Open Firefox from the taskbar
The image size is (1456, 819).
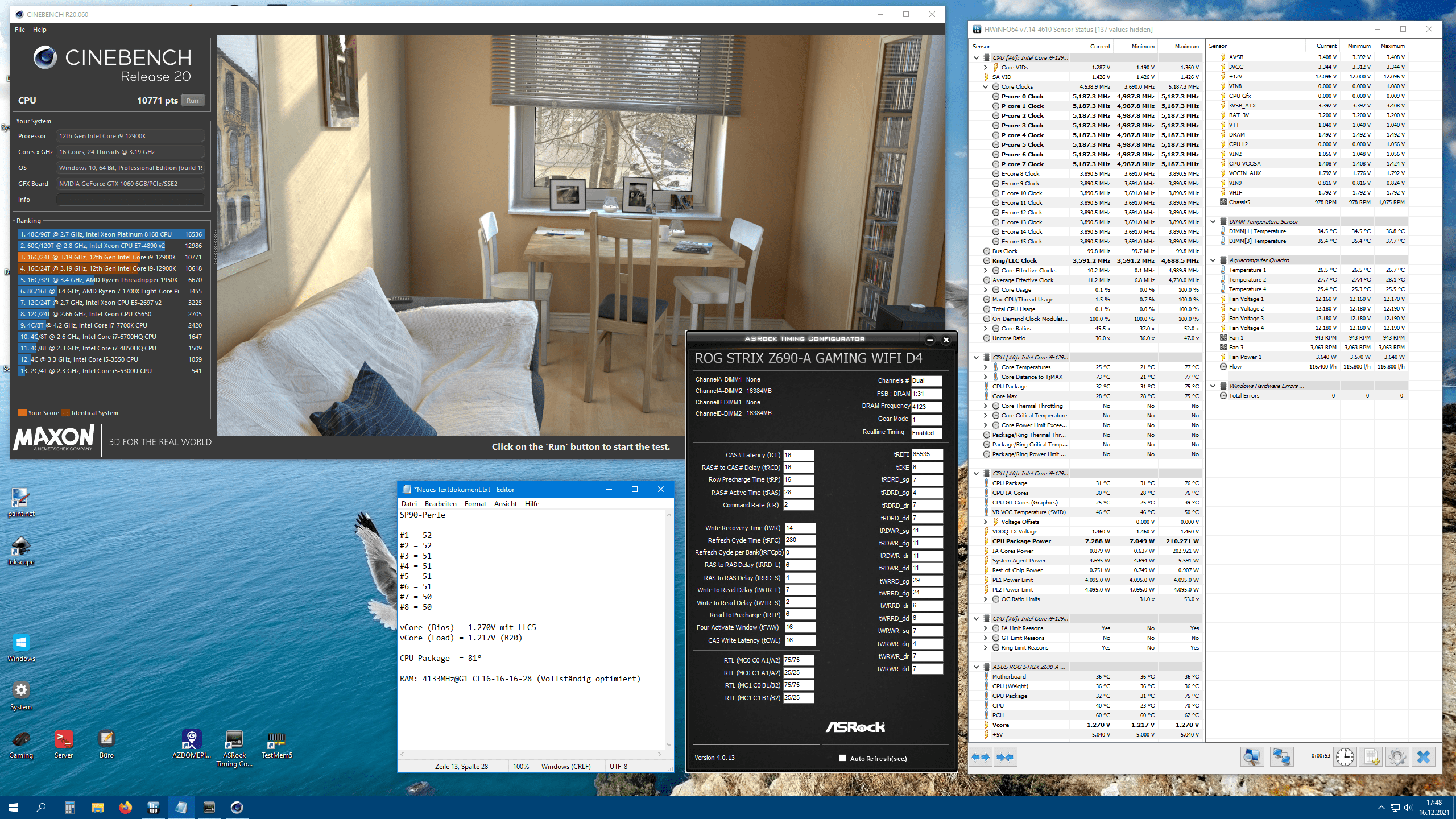[x=125, y=807]
